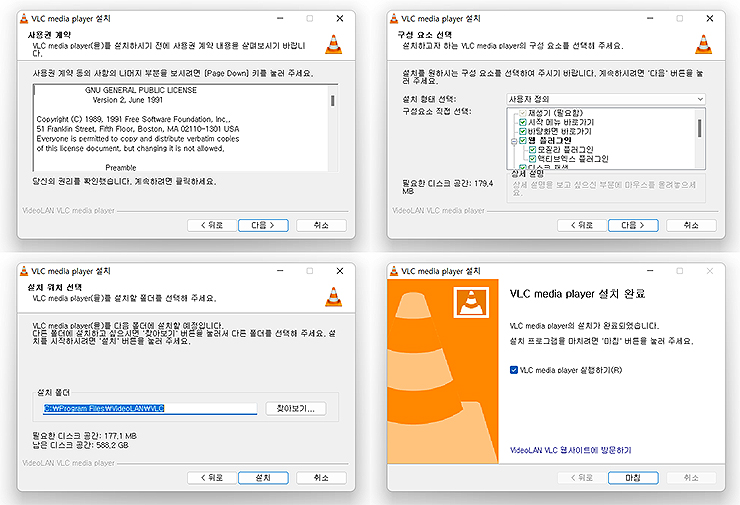740x505 pixels.
Task: Click VLC cone title icon in 설치 완료 window
Action: coord(394,271)
